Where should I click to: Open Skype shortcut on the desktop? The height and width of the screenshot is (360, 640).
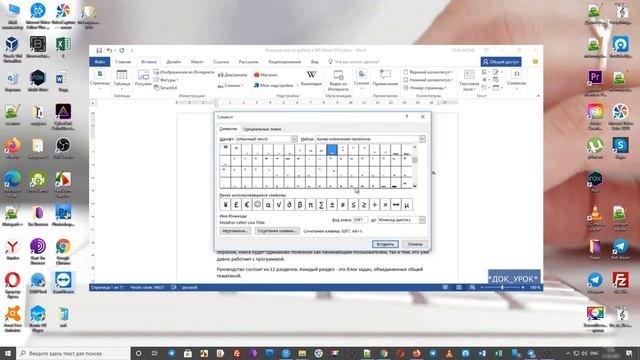pyautogui.click(x=620, y=148)
